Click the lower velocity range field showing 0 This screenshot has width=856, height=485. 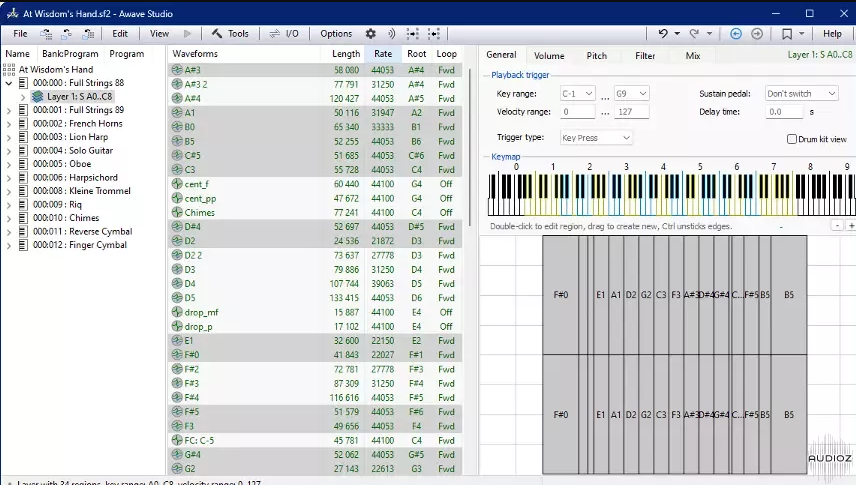(x=578, y=112)
